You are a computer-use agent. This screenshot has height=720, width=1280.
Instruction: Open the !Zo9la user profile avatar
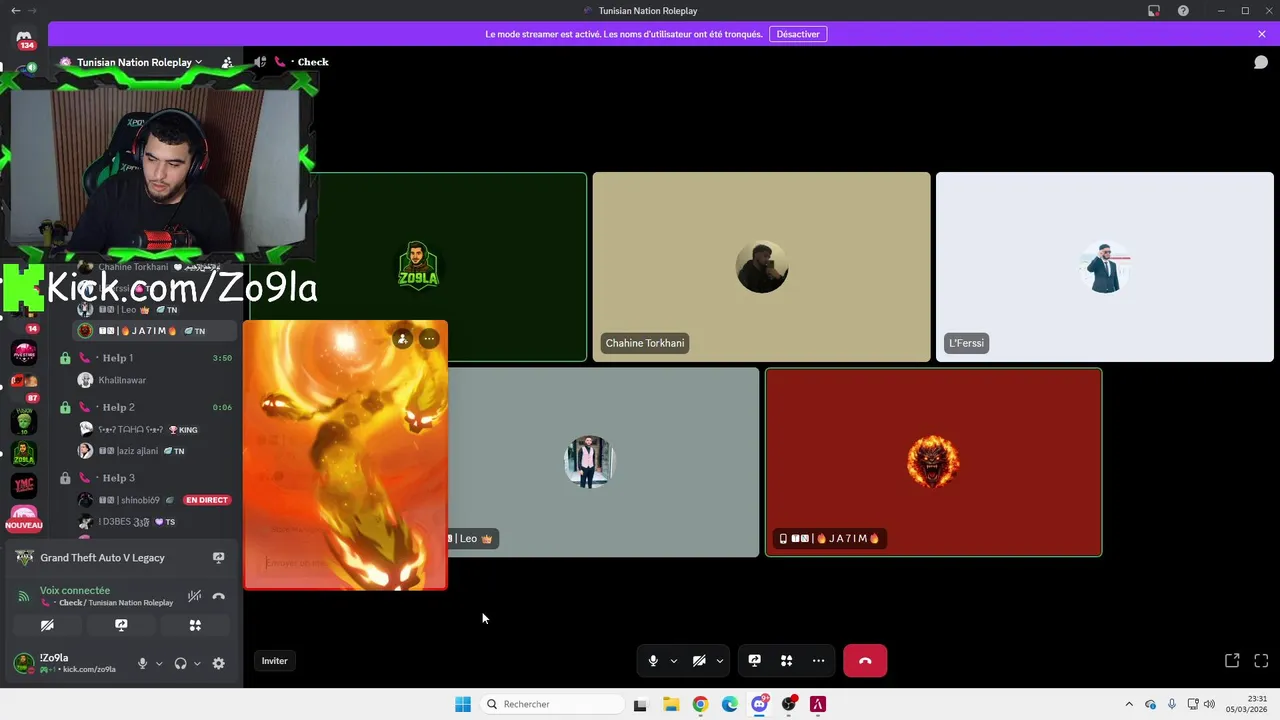click(23, 663)
